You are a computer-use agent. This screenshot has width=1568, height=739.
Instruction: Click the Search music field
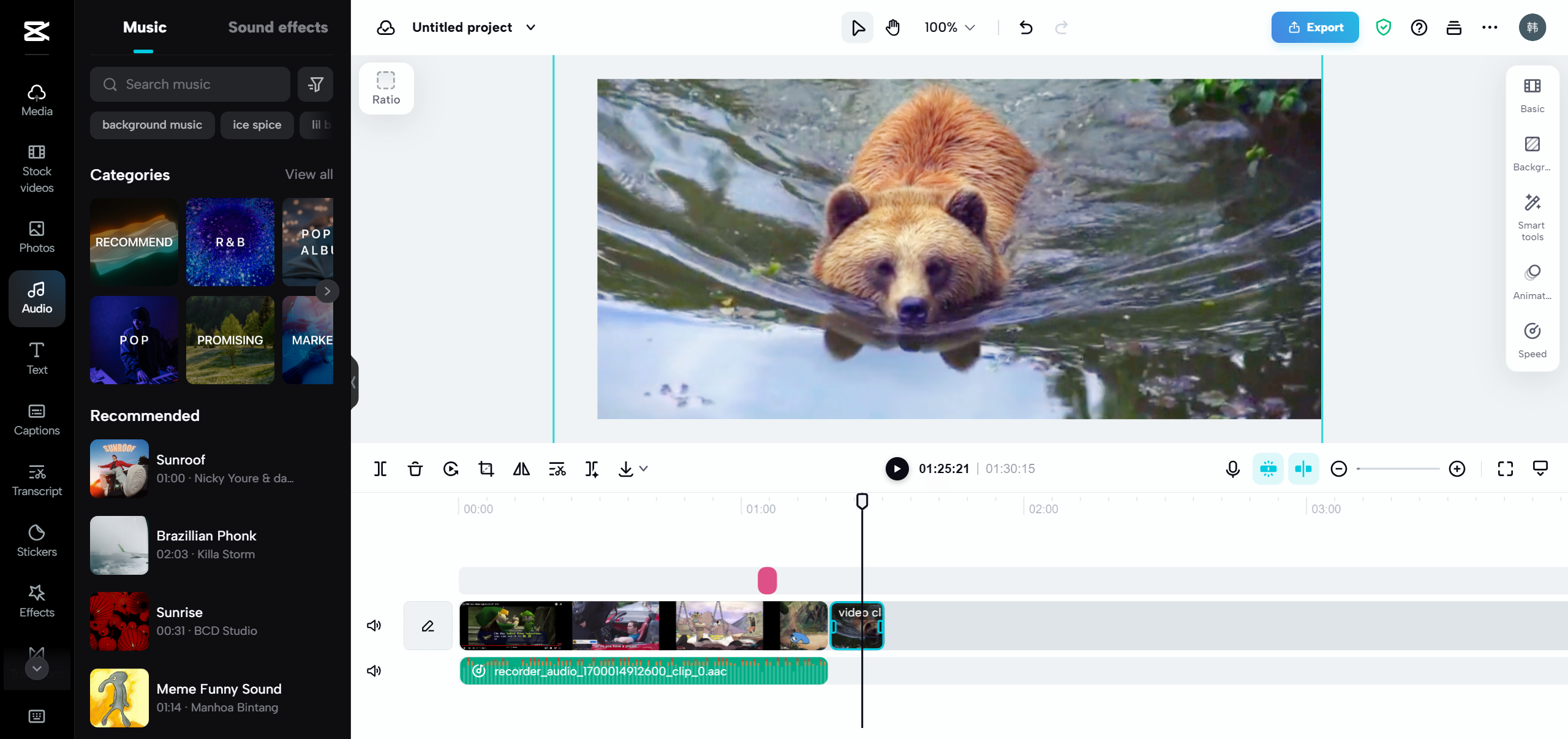tap(190, 85)
